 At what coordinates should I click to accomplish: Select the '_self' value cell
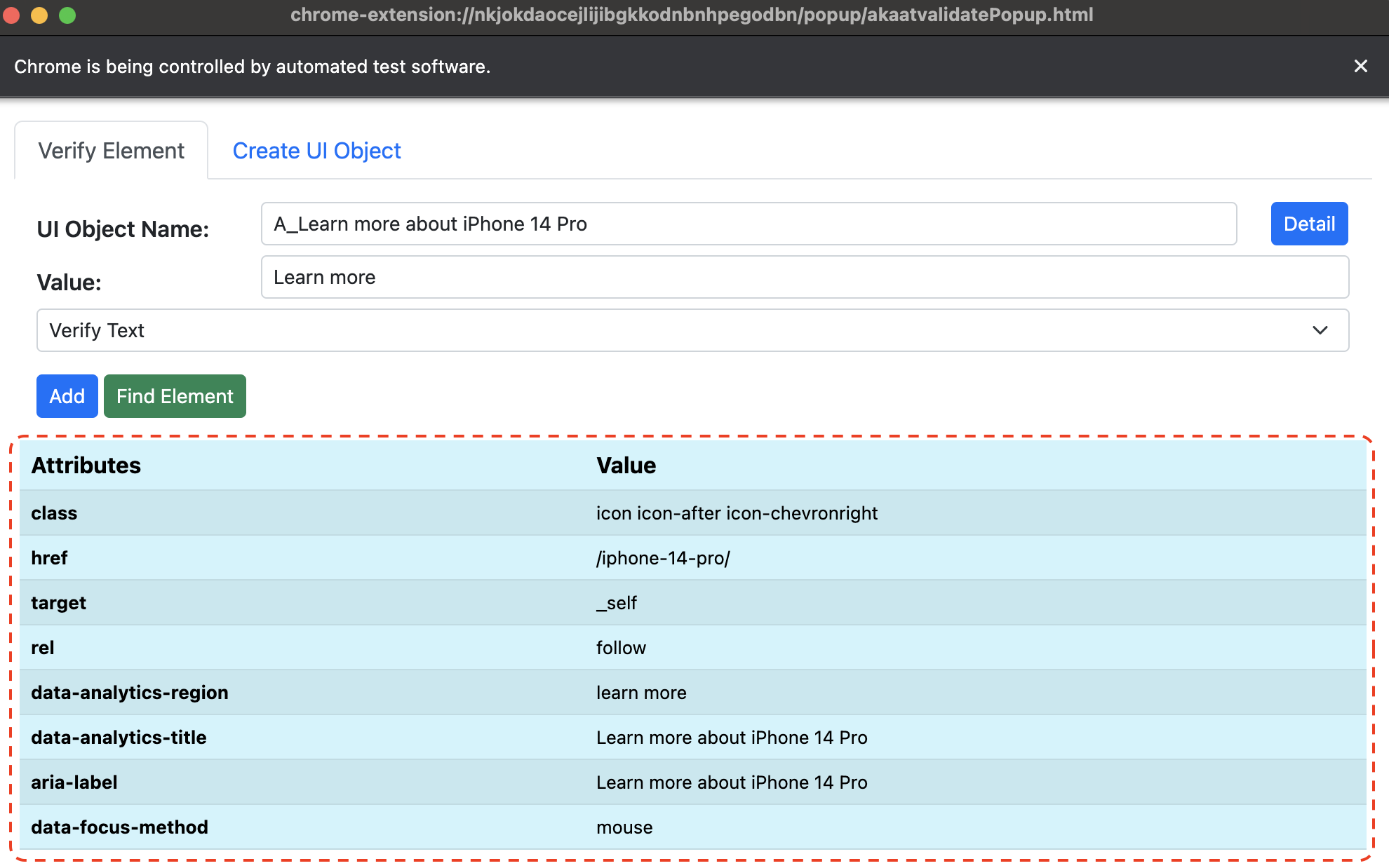point(975,603)
